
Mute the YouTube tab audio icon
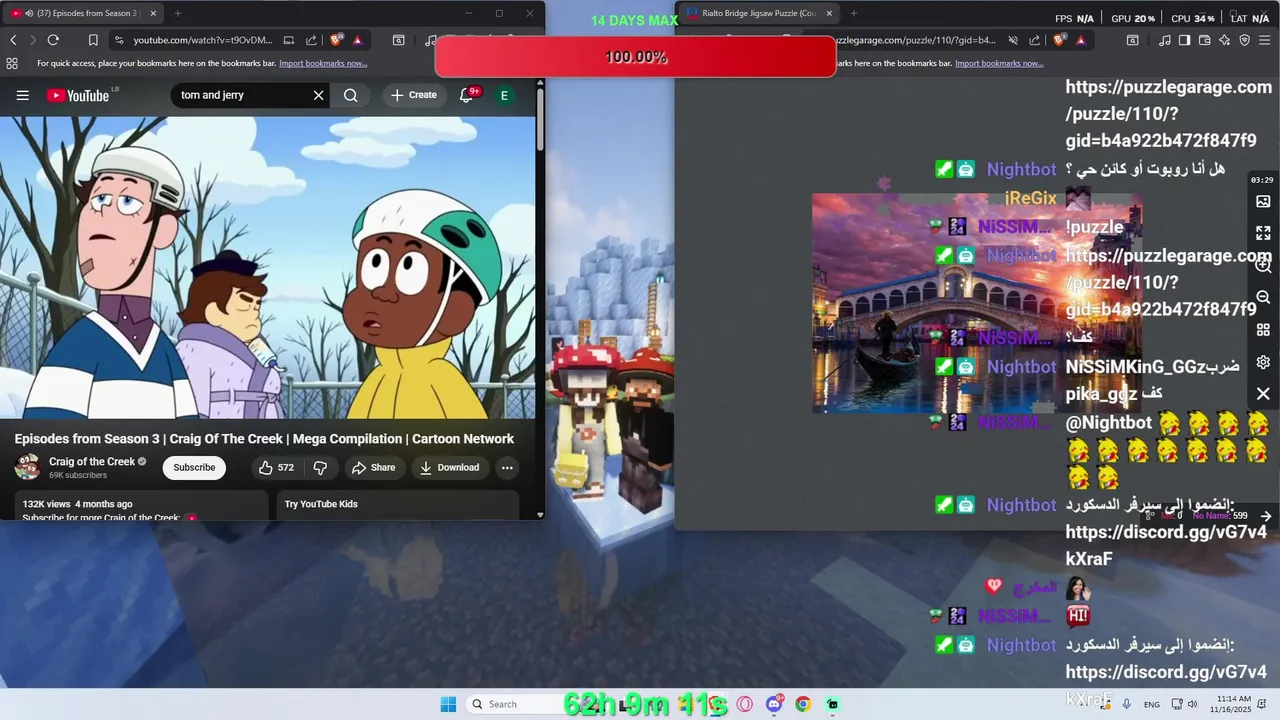pyautogui.click(x=29, y=13)
